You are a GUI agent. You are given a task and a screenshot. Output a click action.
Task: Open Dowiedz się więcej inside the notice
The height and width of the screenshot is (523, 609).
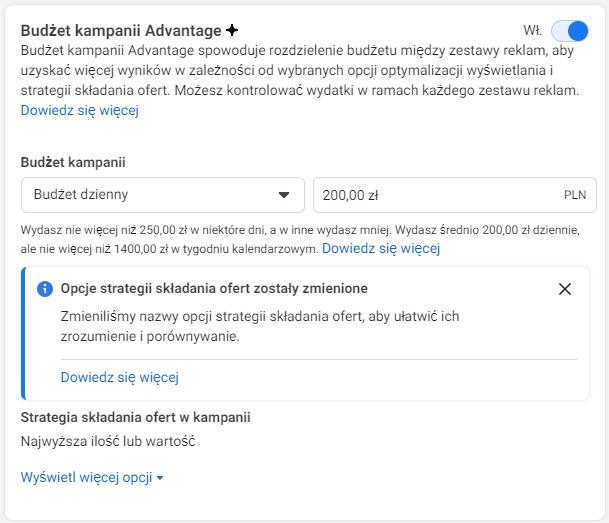coord(119,378)
